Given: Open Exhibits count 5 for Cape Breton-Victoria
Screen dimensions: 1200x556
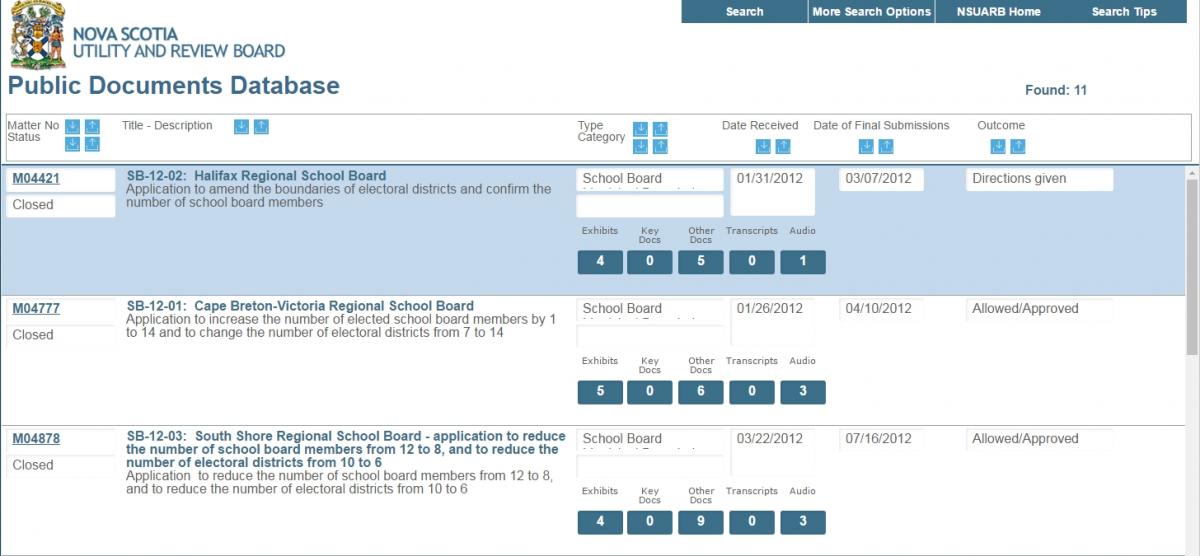Looking at the screenshot, I should (600, 392).
